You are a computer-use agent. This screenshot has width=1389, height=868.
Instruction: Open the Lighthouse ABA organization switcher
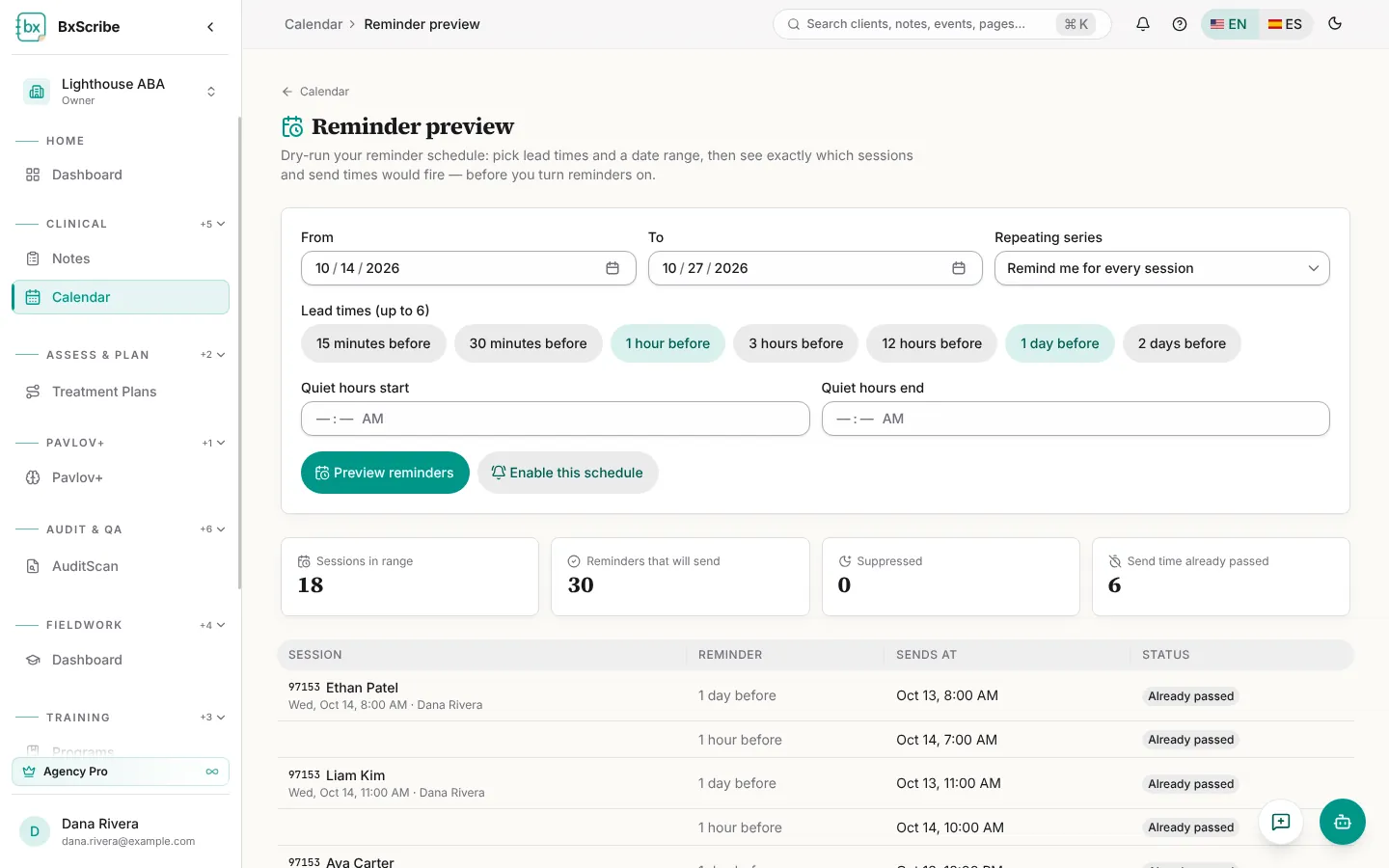coord(121,92)
